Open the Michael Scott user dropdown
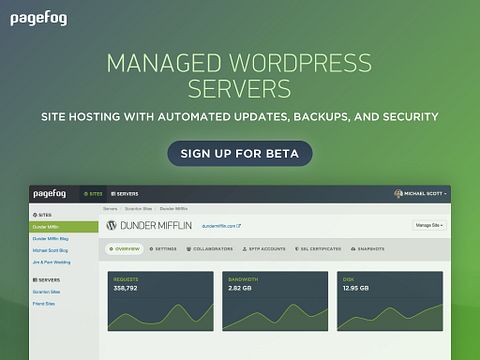The width and height of the screenshot is (480, 360). (421, 194)
